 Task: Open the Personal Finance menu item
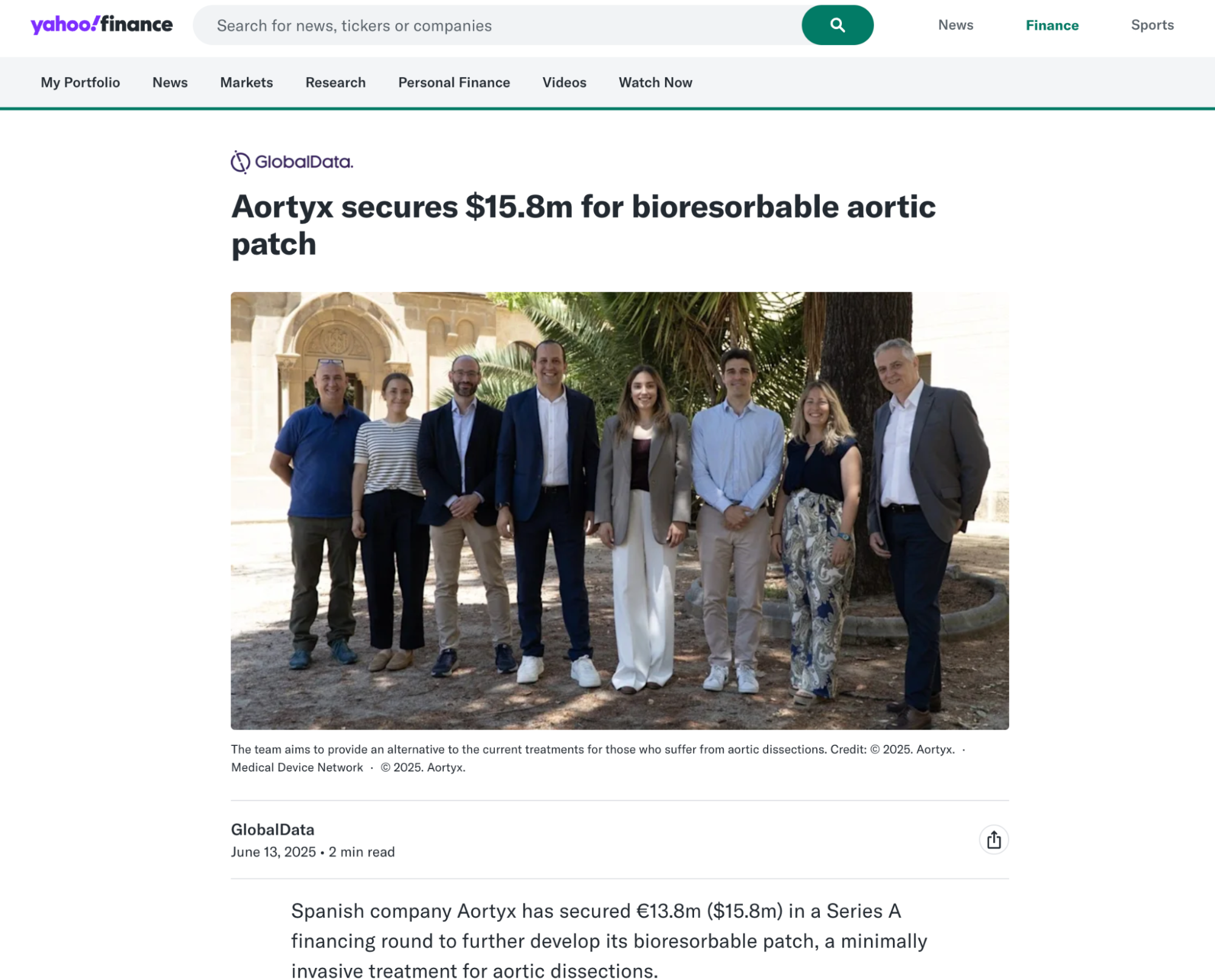point(454,82)
